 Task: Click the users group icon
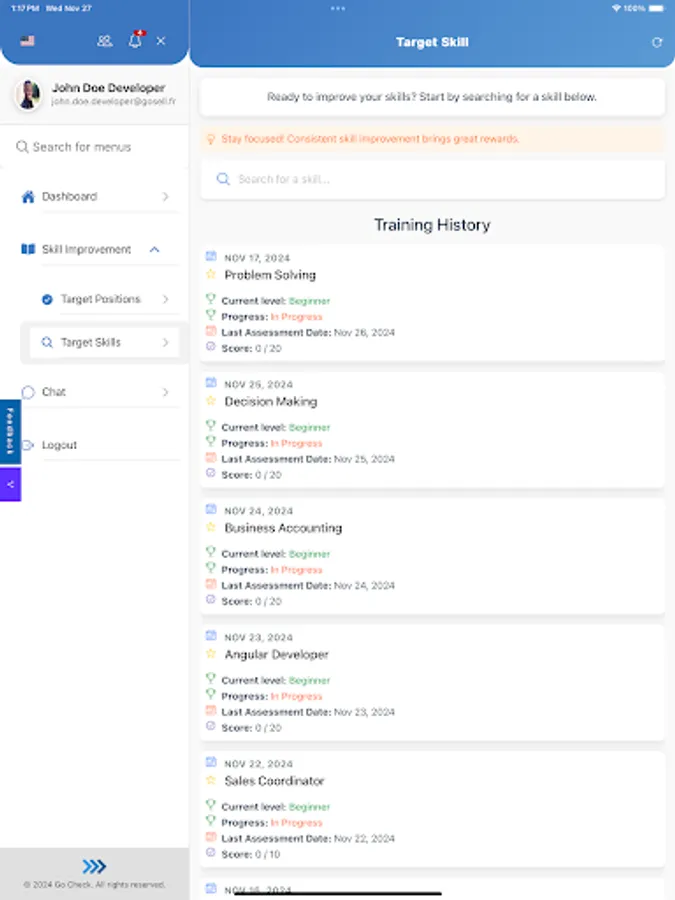click(104, 41)
